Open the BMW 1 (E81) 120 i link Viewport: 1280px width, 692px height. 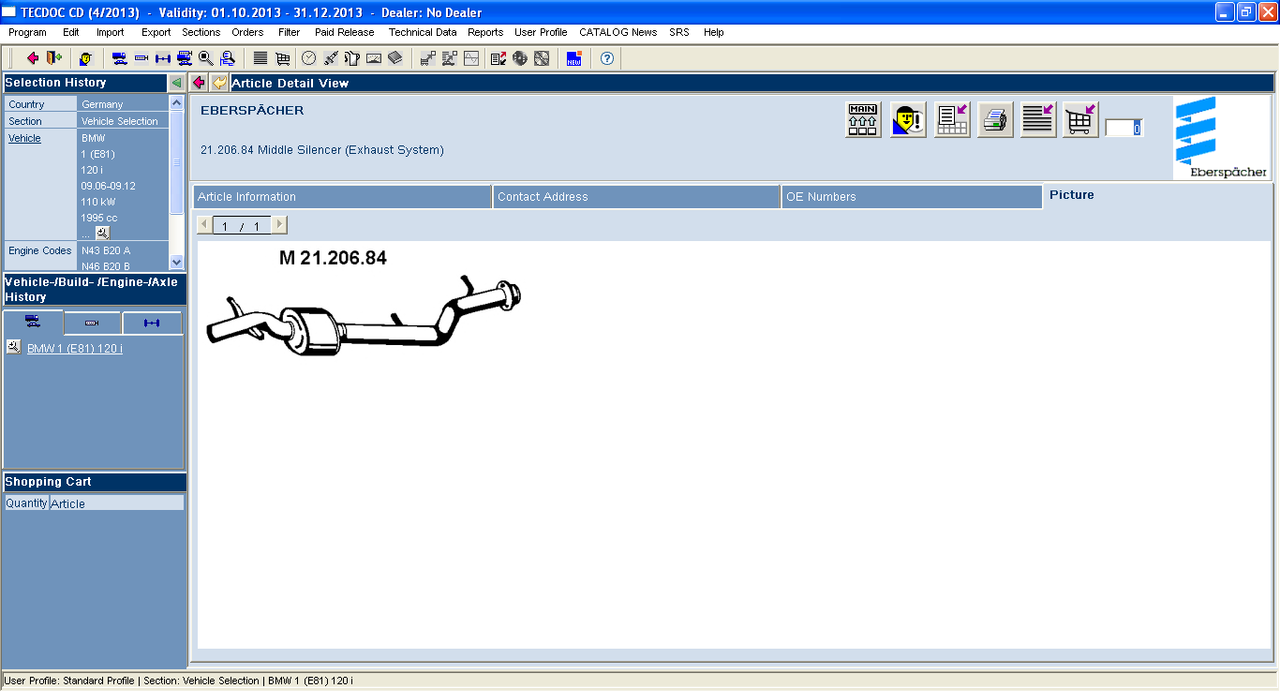tap(75, 348)
